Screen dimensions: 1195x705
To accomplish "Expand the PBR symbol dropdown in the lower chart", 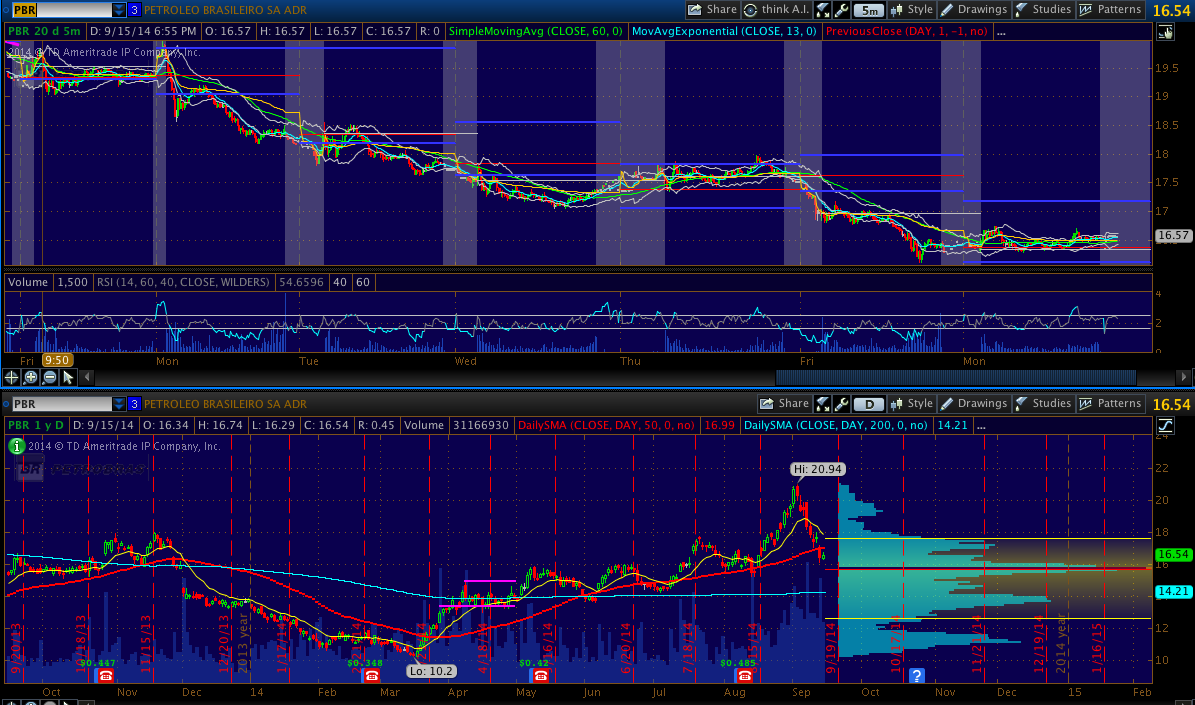I will coord(119,404).
